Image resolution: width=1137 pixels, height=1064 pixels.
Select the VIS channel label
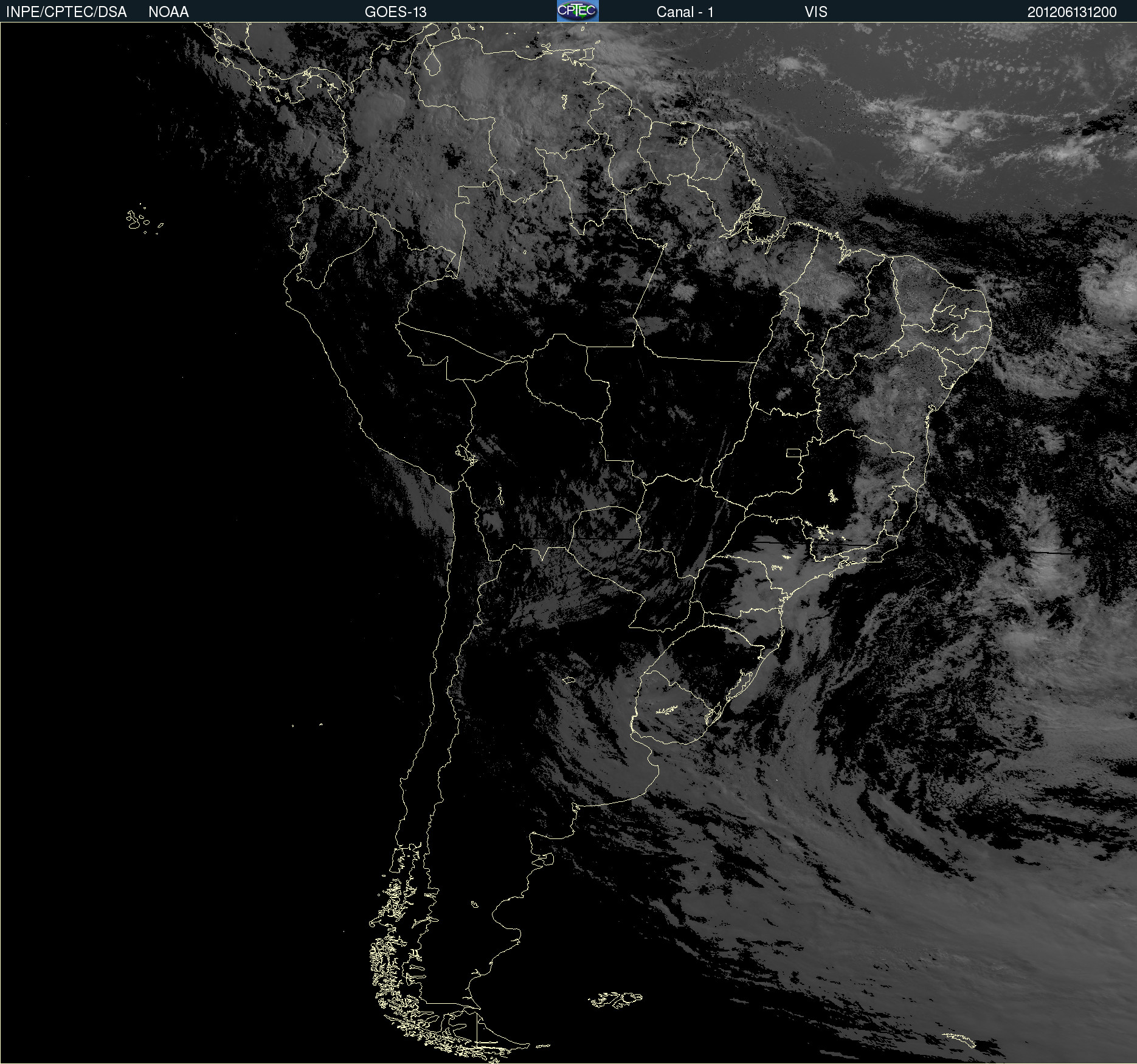tap(815, 12)
